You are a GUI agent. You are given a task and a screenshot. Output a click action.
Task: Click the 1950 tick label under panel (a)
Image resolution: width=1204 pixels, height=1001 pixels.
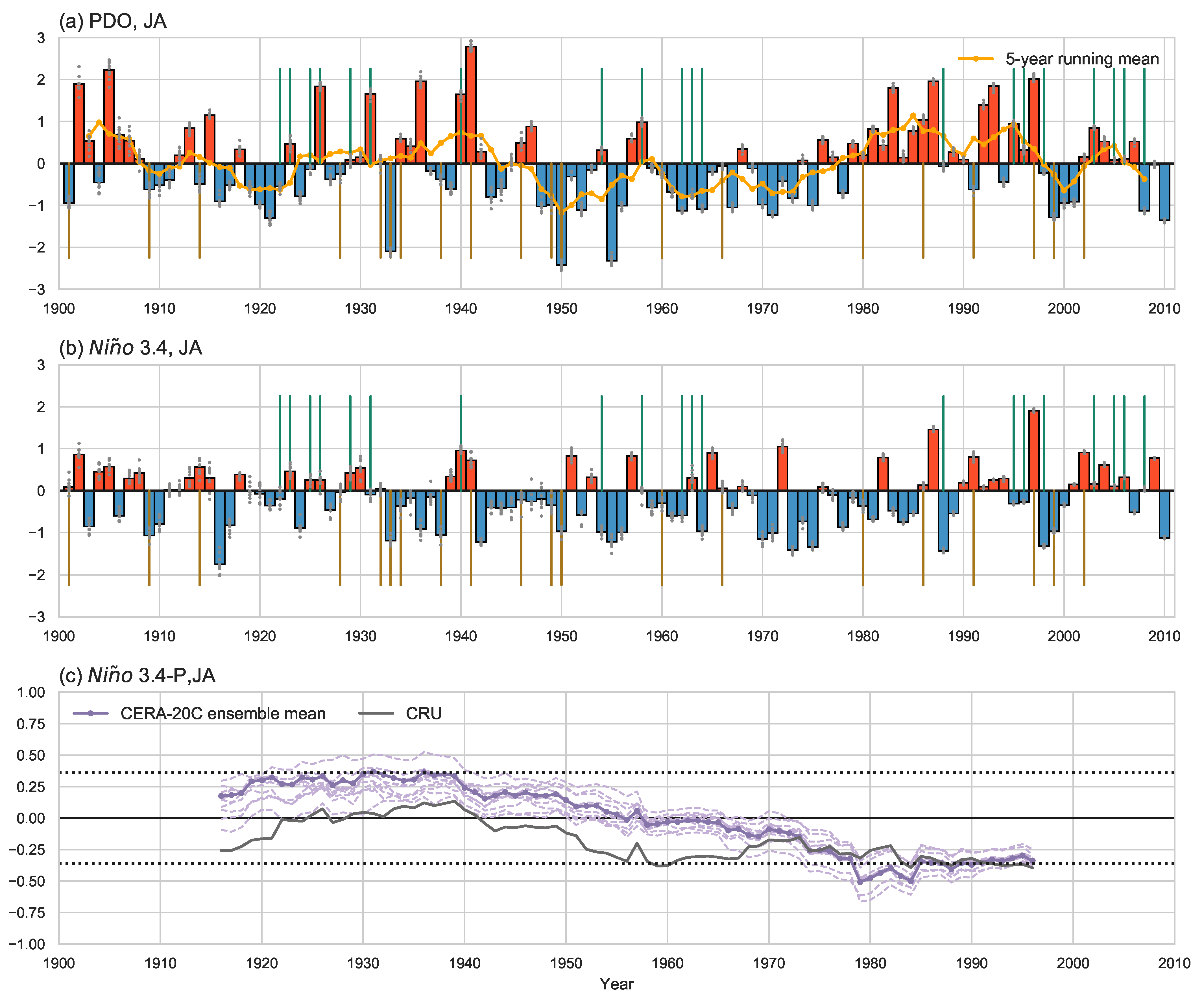coord(561,309)
